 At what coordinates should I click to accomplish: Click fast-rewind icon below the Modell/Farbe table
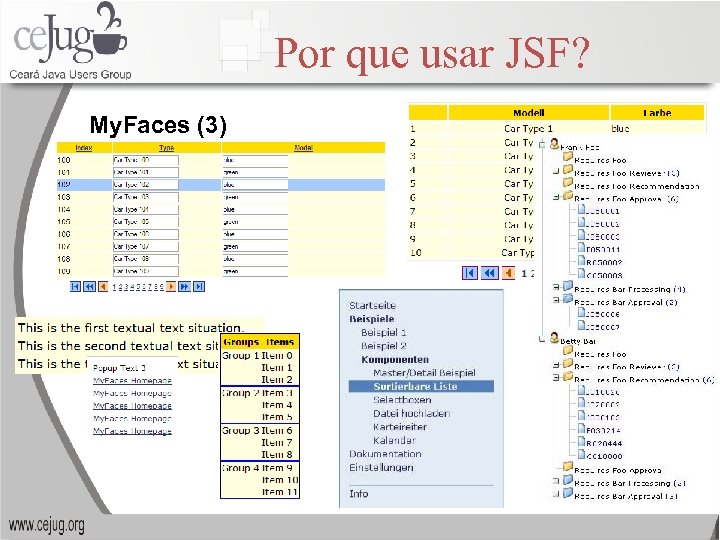[x=489, y=273]
